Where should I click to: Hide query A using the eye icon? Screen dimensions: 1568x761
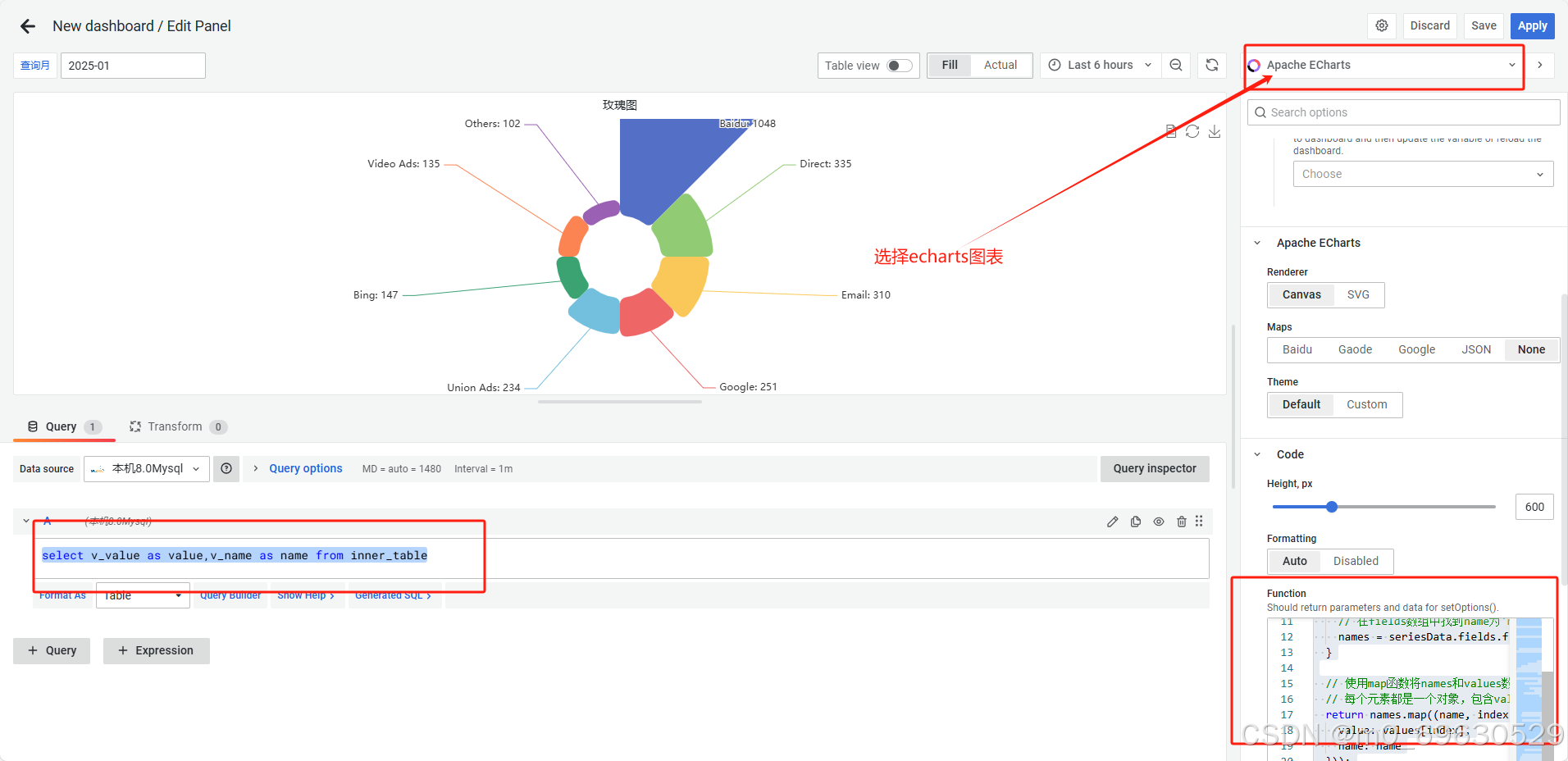tap(1159, 522)
